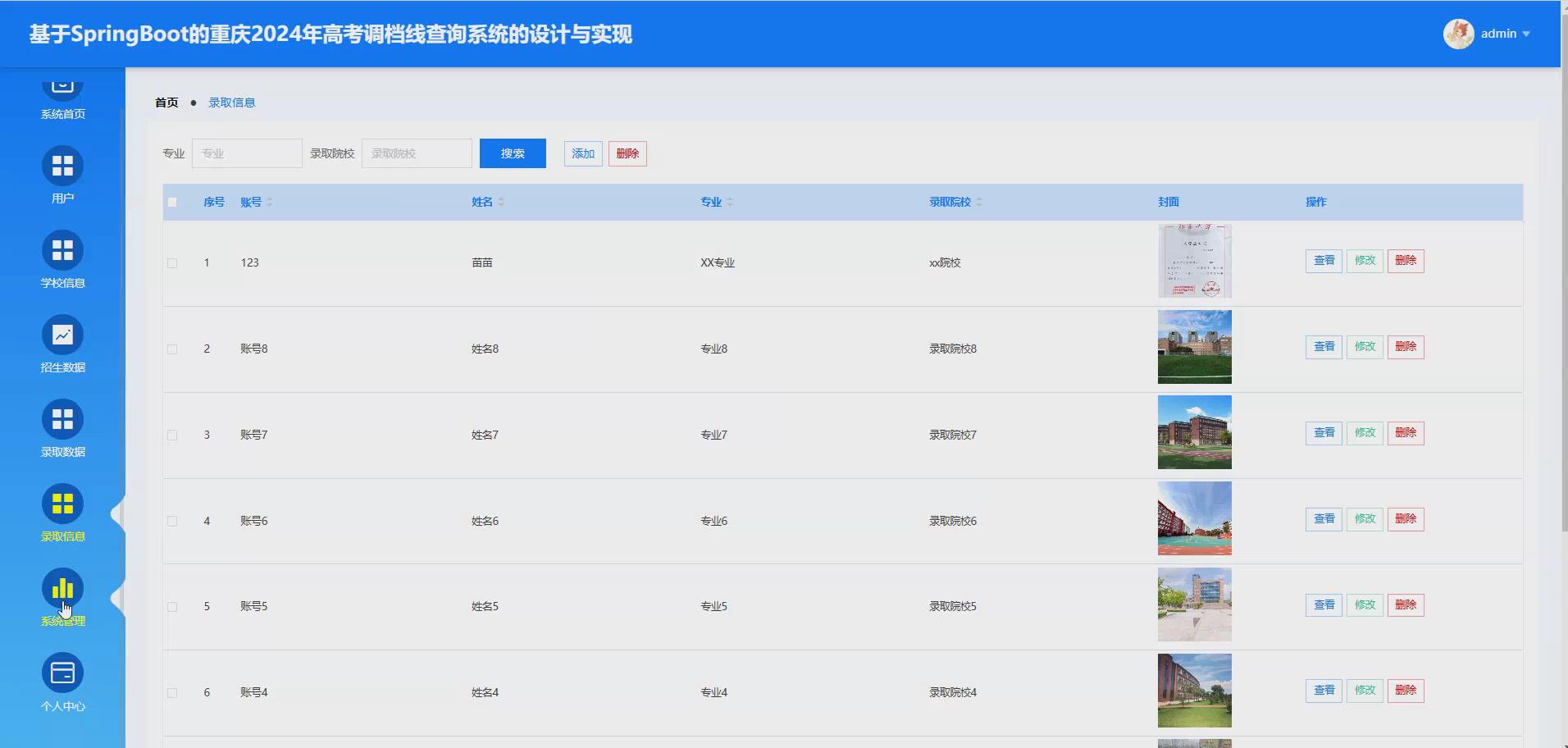Screen dimensions: 1568x748
Task: Click inside the 专业 search field
Action: pyautogui.click(x=246, y=153)
